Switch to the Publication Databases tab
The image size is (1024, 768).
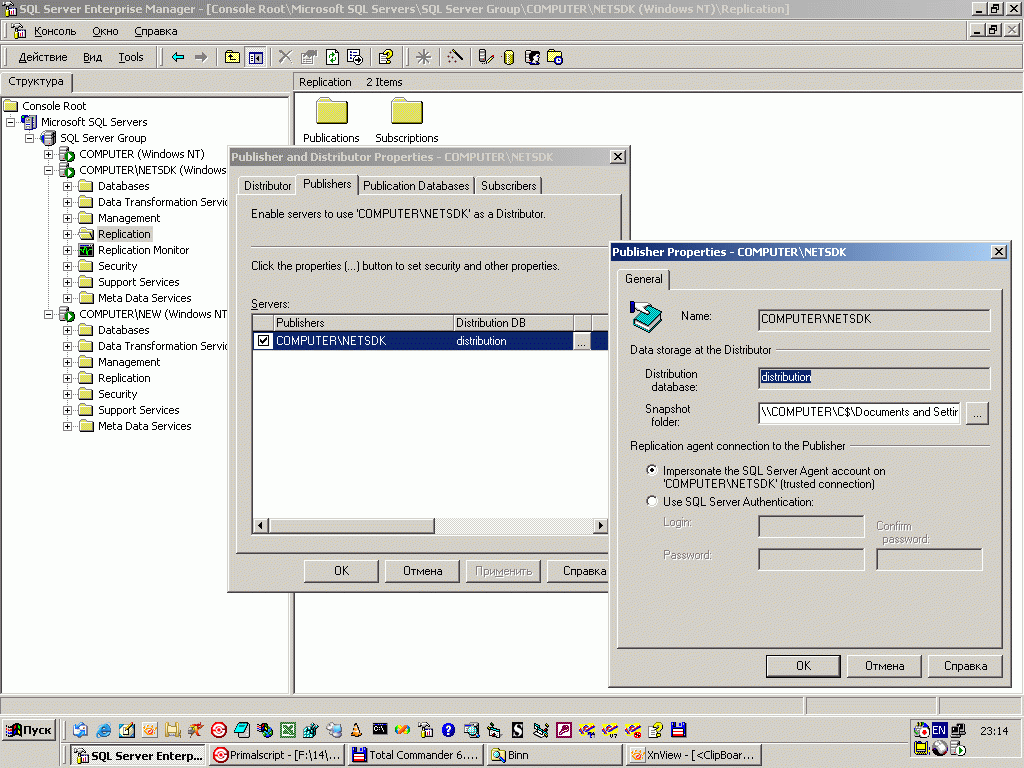[416, 186]
